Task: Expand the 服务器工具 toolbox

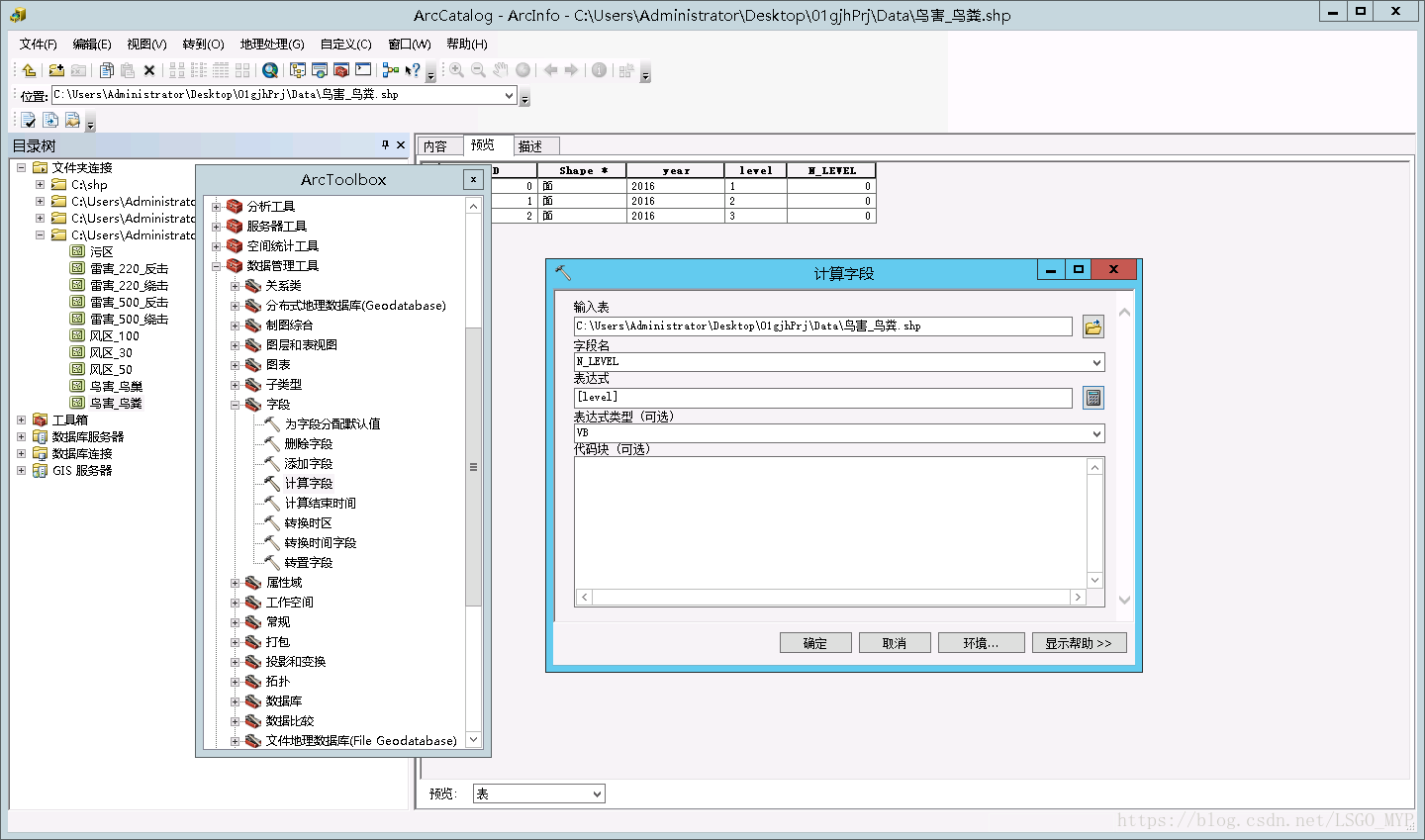Action: pyautogui.click(x=217, y=227)
